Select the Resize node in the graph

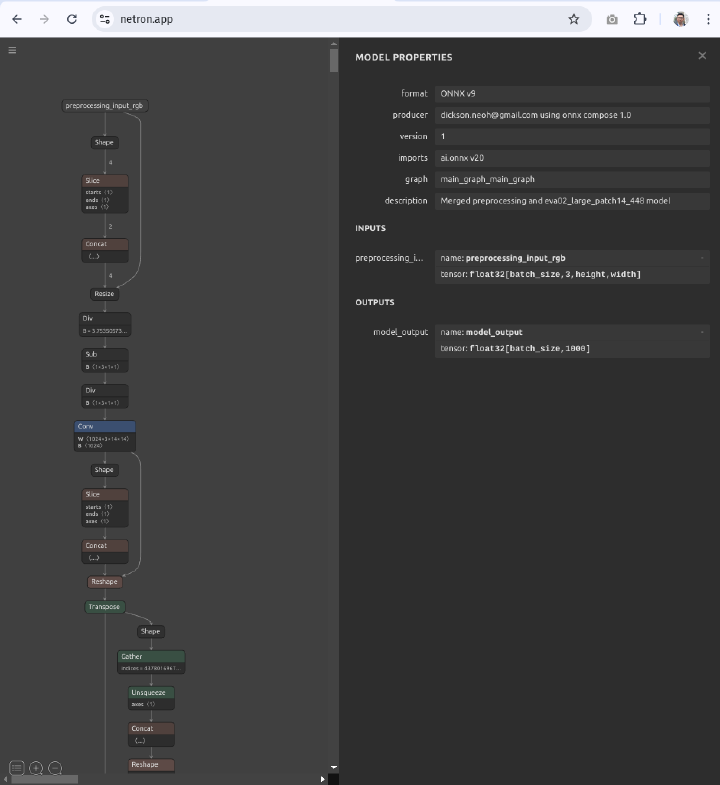tap(104, 294)
